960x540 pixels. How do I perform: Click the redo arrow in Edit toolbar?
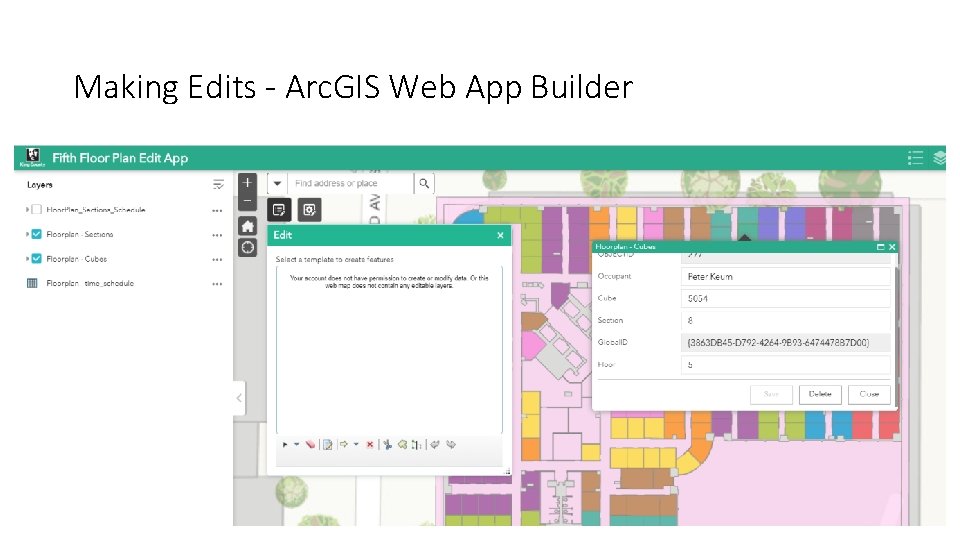(x=451, y=444)
